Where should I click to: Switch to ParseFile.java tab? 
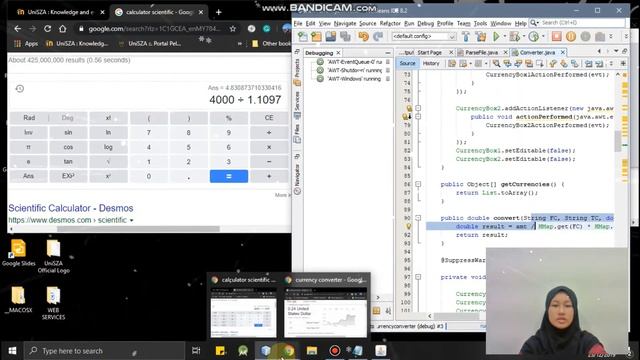point(481,53)
